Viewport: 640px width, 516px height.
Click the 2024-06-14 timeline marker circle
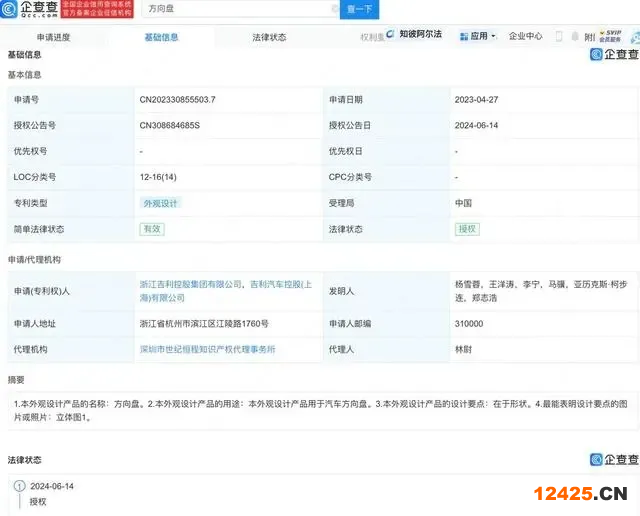pos(20,486)
